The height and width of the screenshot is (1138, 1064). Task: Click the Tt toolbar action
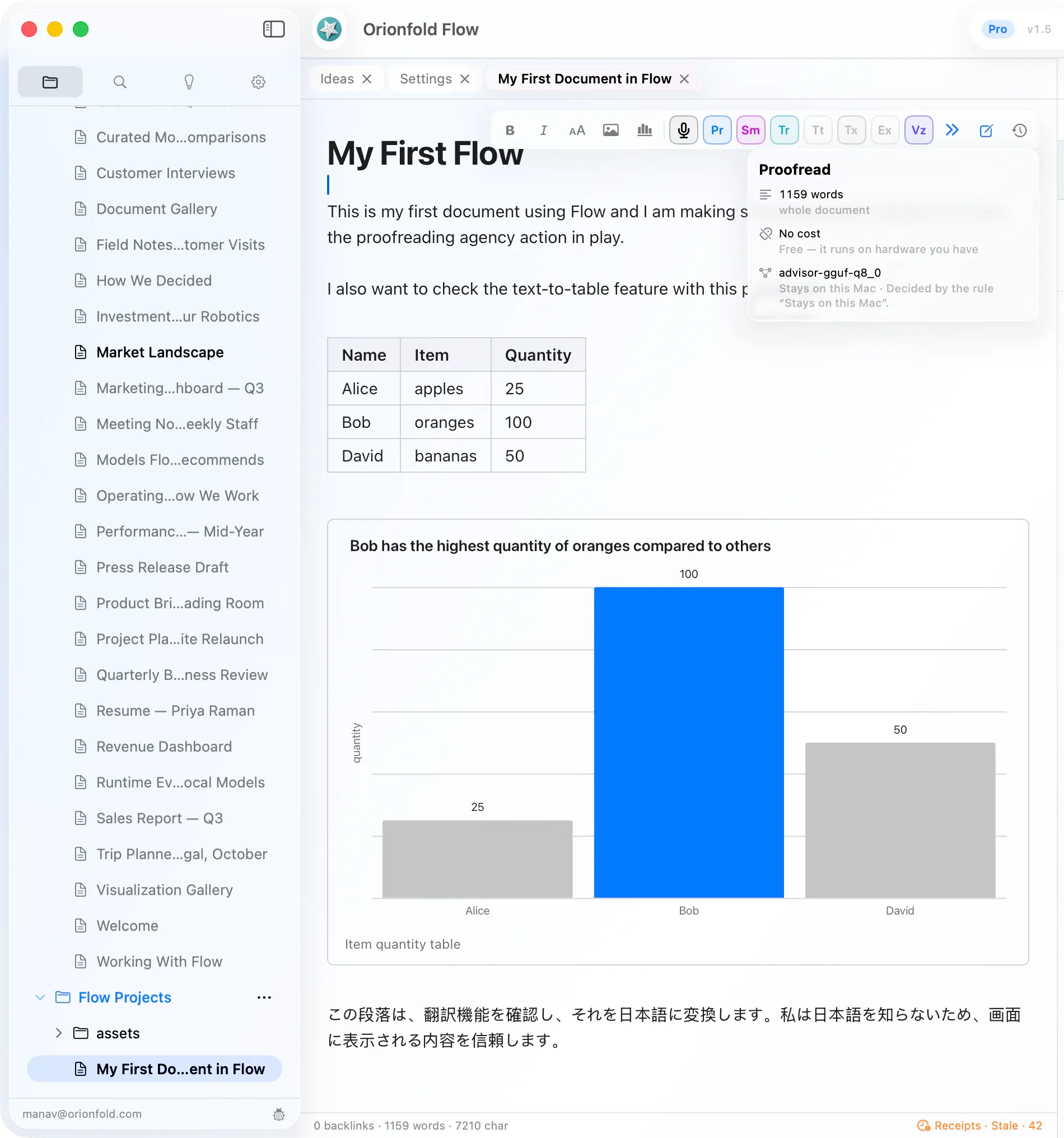tap(818, 130)
